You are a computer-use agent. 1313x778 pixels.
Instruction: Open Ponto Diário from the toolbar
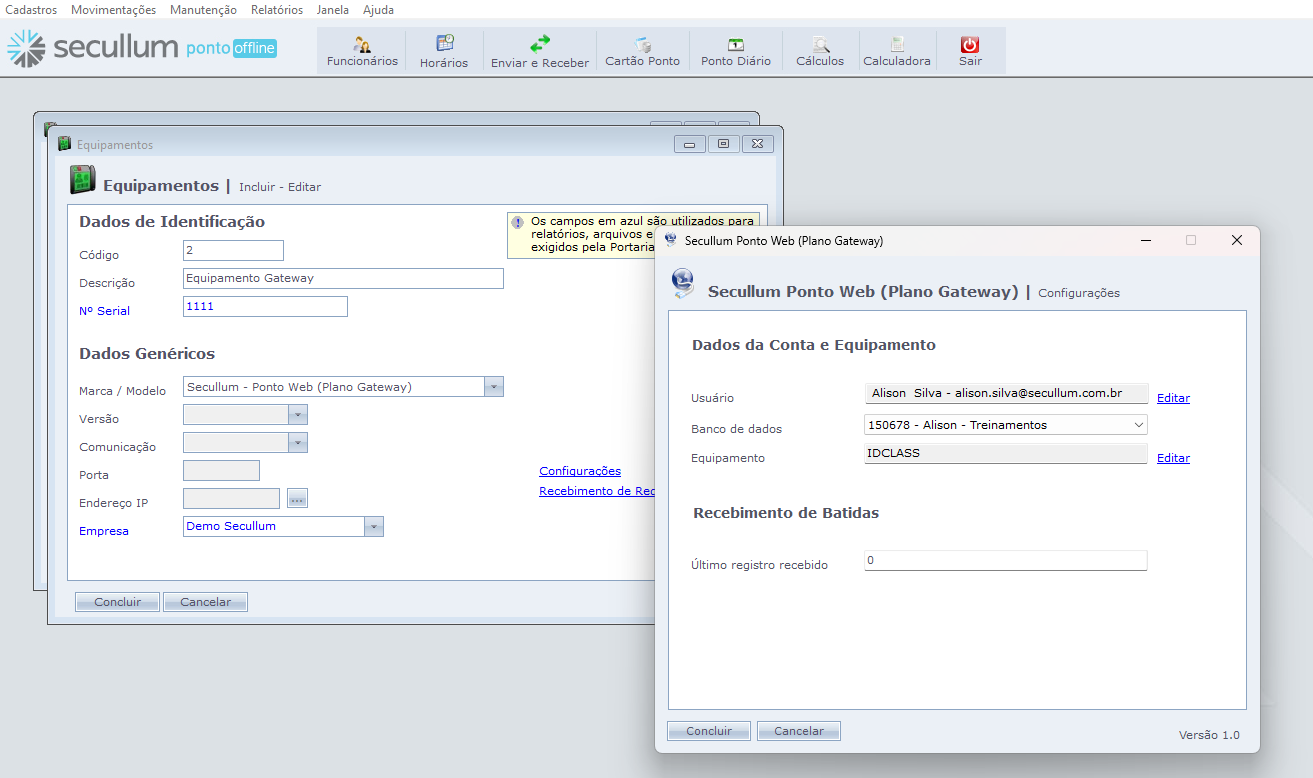[735, 44]
